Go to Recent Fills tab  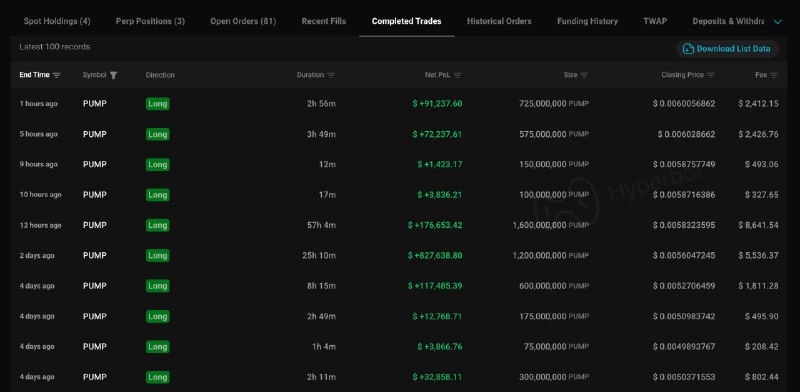click(323, 21)
